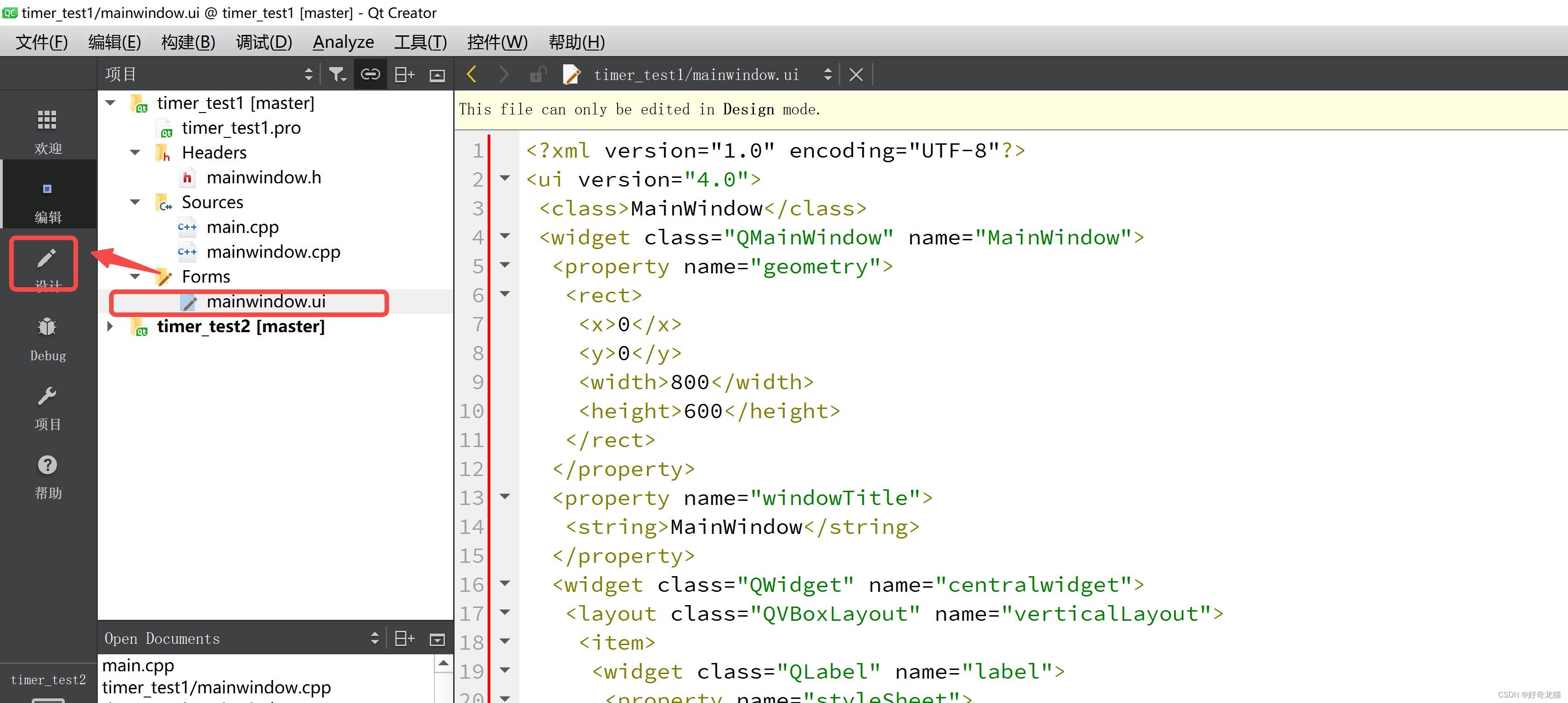Screen dimensions: 1568x703
Task: Fold the item element at line 18
Action: (505, 641)
